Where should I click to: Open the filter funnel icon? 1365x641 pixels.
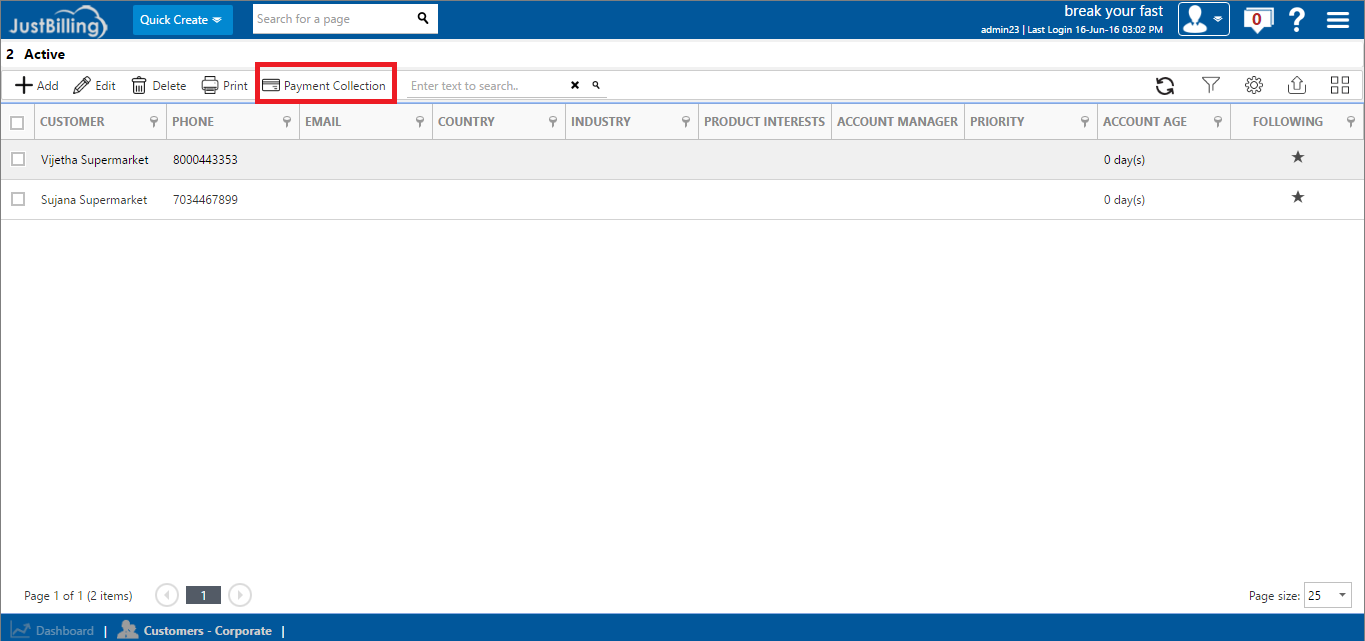pos(1211,85)
